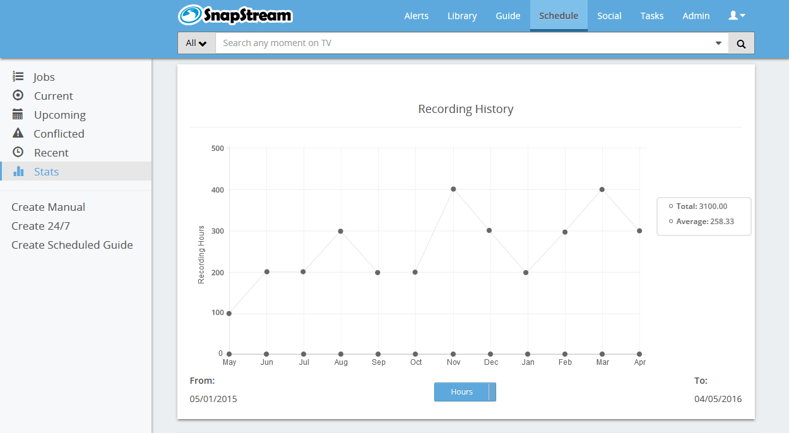Open the Create Manual link
This screenshot has width=789, height=433.
[x=48, y=207]
